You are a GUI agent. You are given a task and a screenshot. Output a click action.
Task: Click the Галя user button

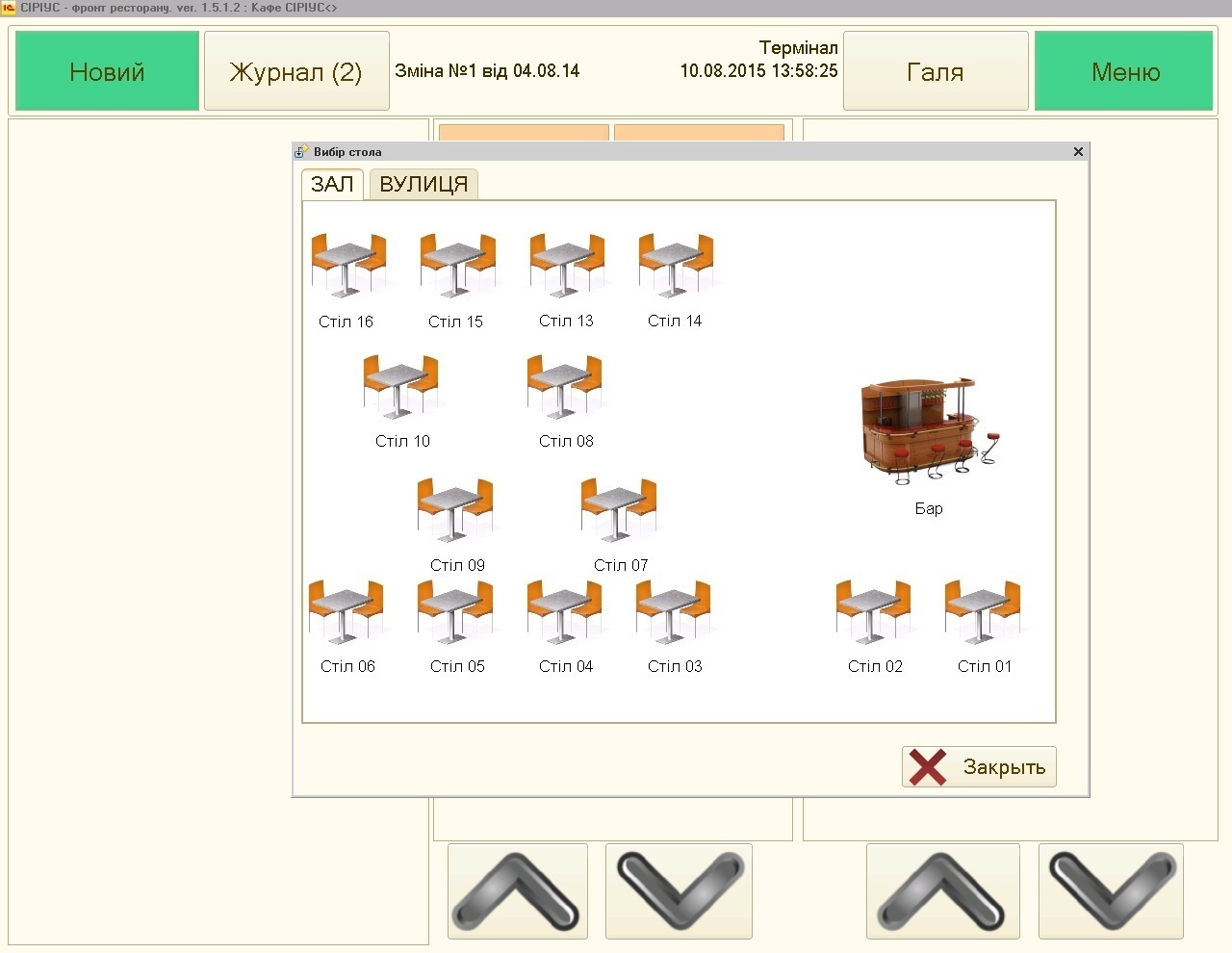pyautogui.click(x=935, y=71)
